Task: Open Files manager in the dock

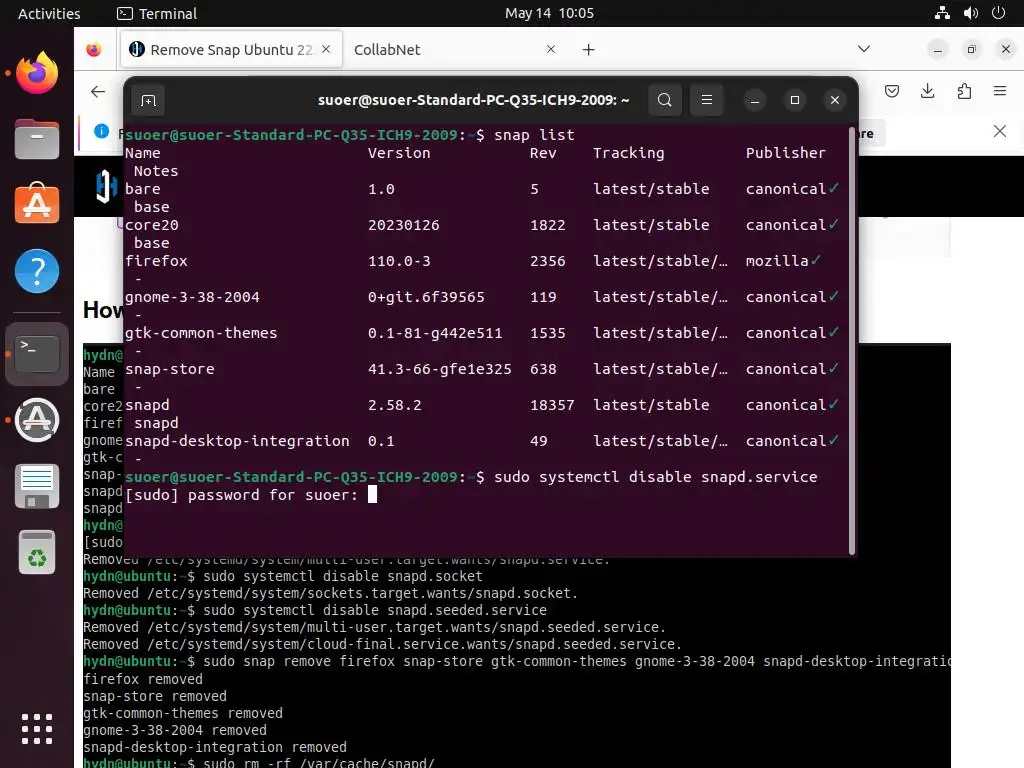Action: 37,139
